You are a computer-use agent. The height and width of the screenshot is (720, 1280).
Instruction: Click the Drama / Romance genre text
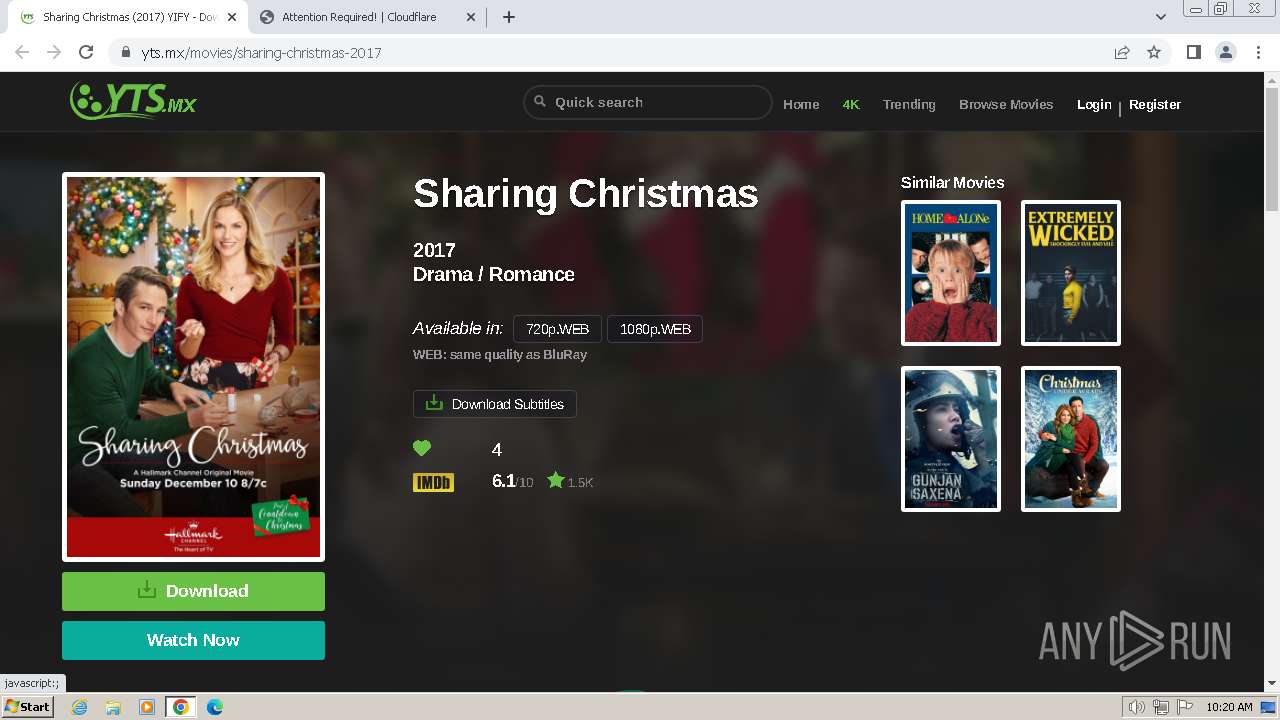tap(494, 274)
